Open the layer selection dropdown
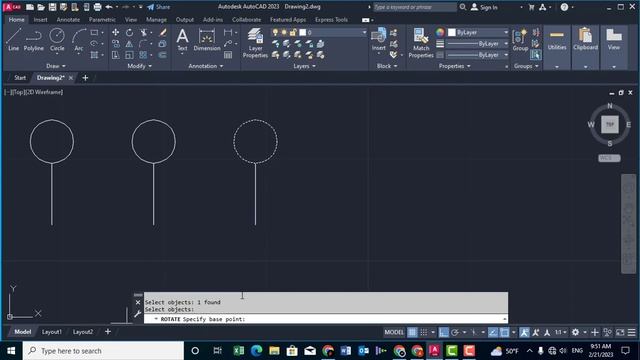The image size is (640, 360). [364, 32]
